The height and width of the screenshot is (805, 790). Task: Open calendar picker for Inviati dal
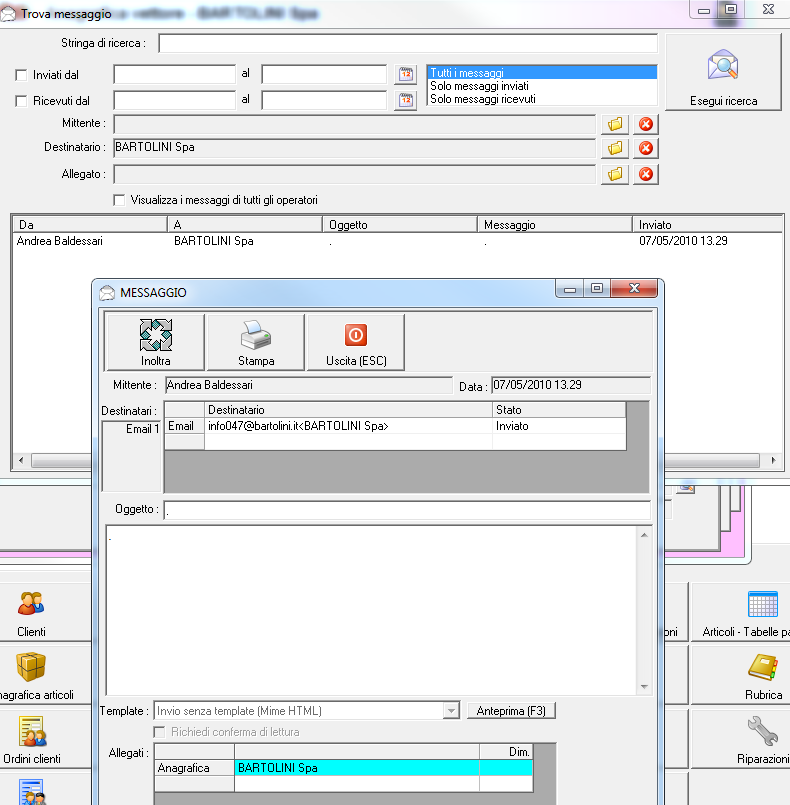406,74
